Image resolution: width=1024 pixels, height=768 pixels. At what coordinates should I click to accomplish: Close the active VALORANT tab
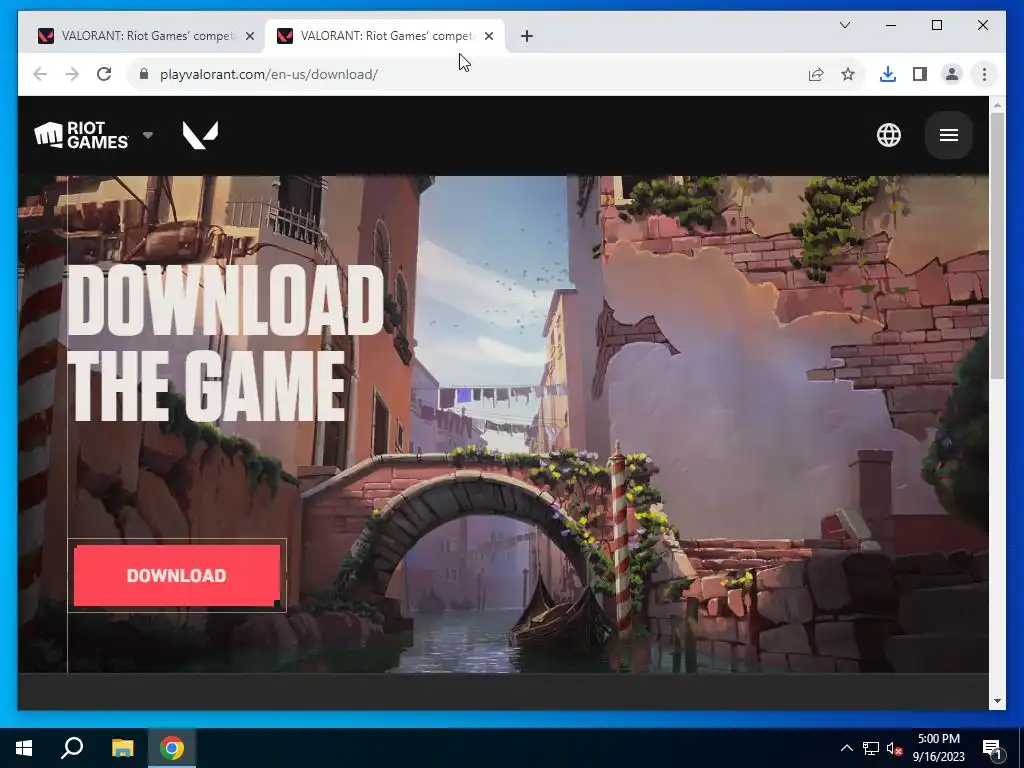click(489, 36)
